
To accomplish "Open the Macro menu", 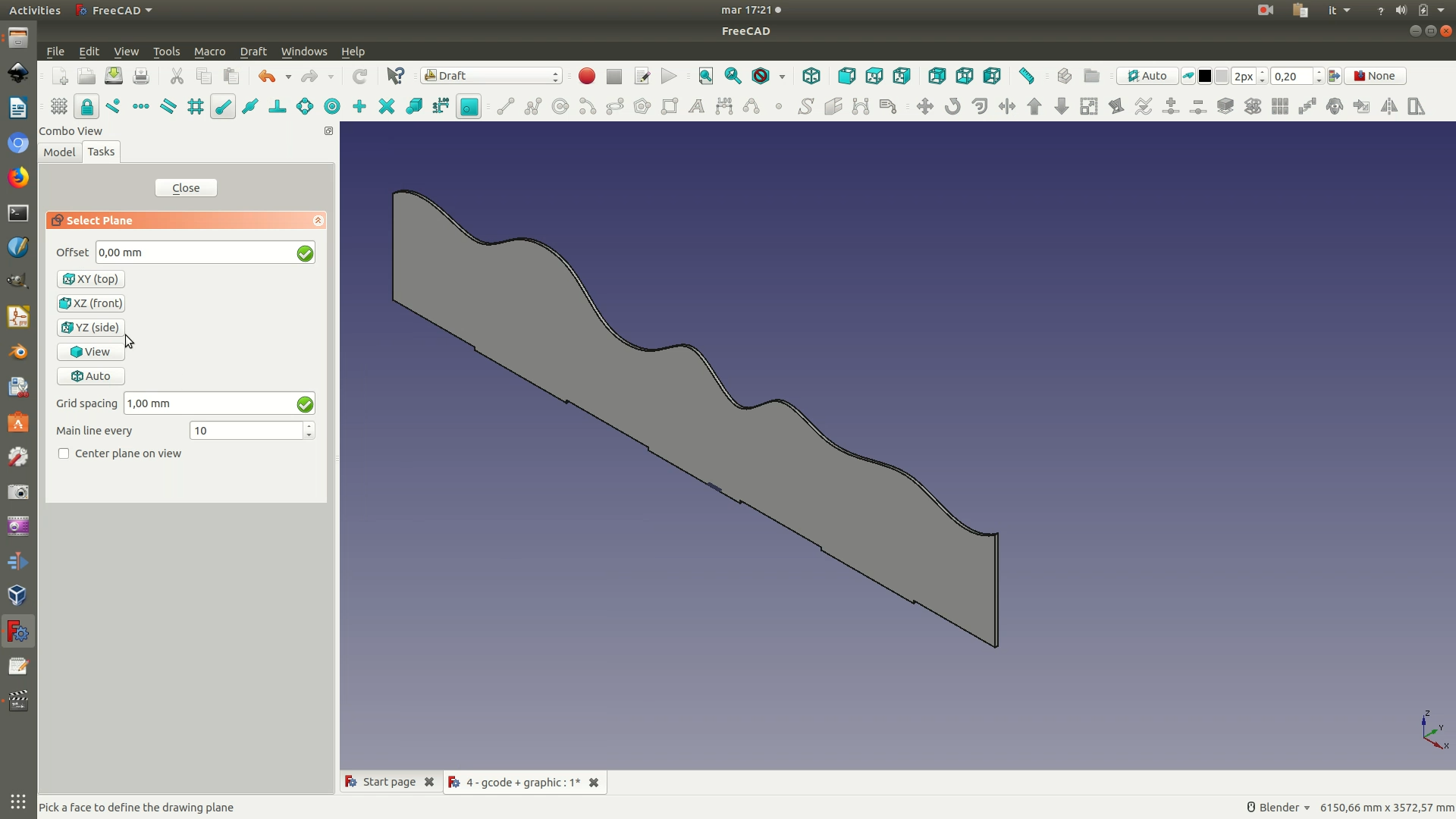I will pos(209,52).
